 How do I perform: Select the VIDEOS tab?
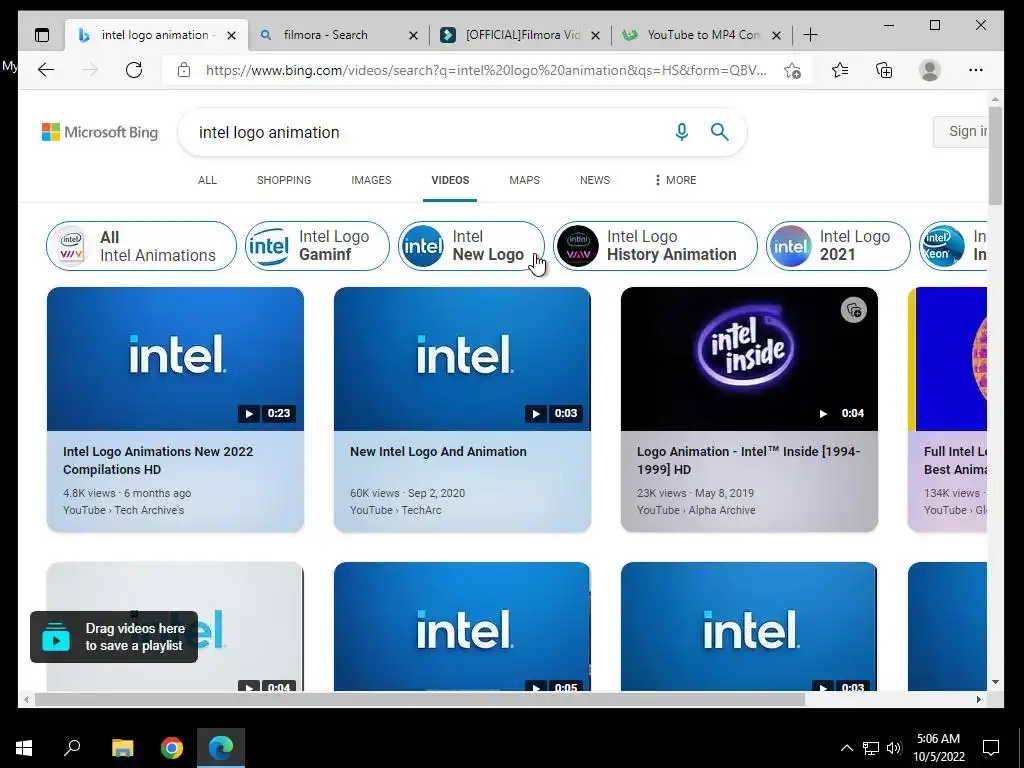pyautogui.click(x=450, y=180)
